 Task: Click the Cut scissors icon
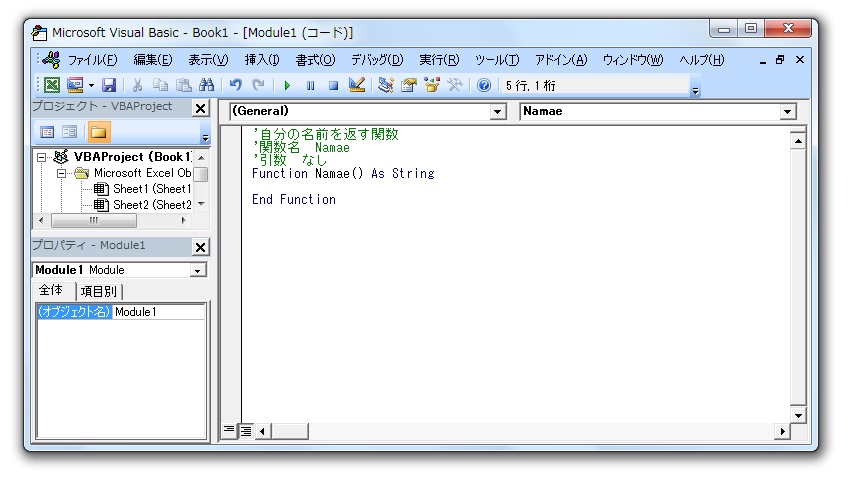coord(137,85)
